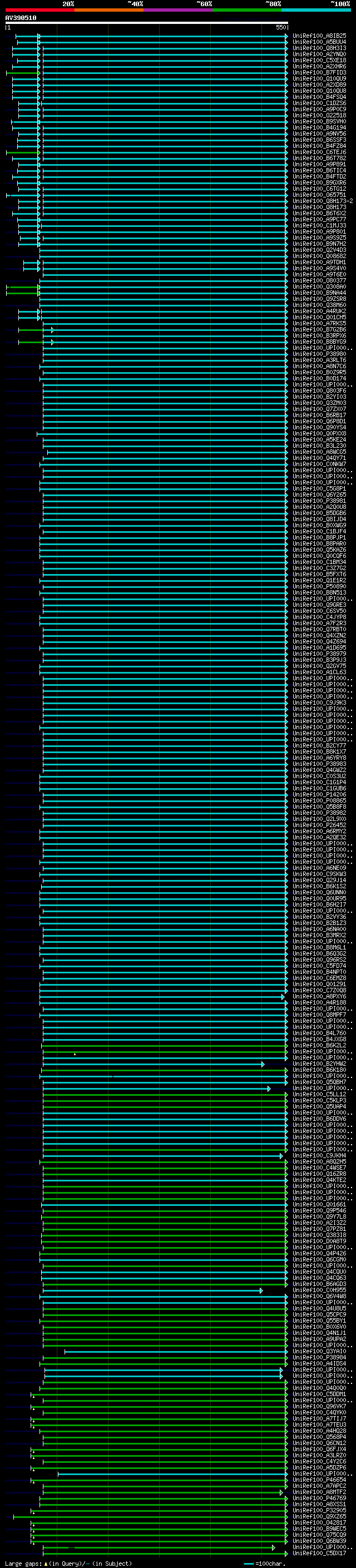Image resolution: width=356 pixels, height=1568 pixels.
Task: Select label UniRef100_C6TEJ6
Action: coord(319,152)
